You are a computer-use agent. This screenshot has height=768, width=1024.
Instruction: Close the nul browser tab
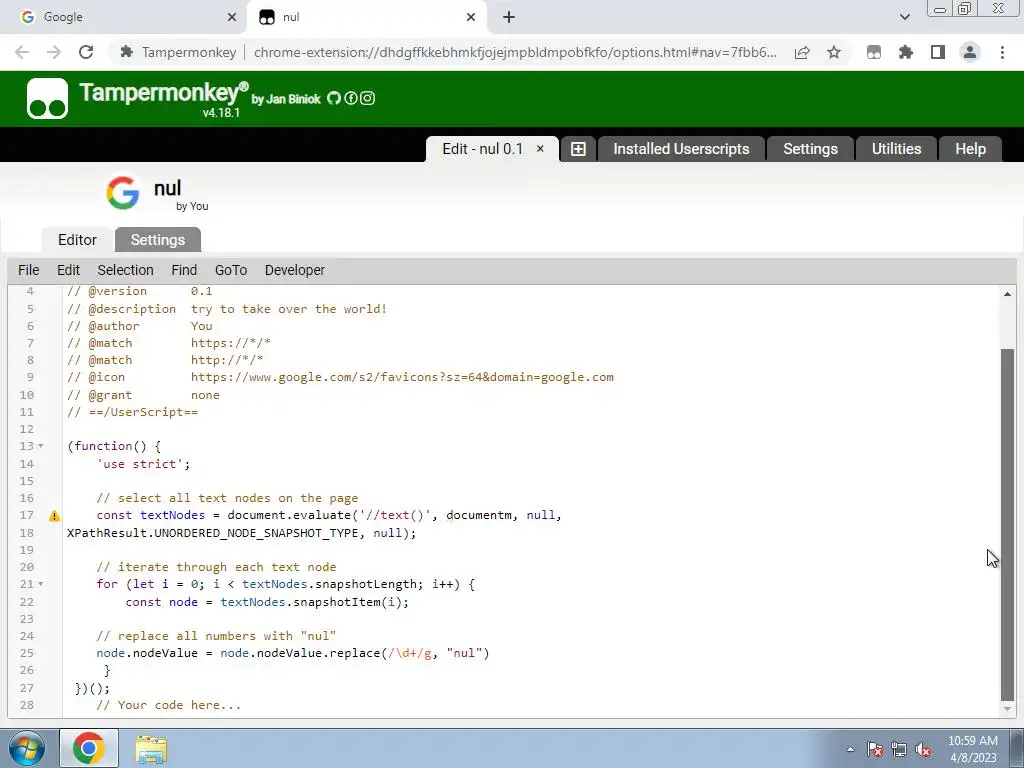[471, 17]
